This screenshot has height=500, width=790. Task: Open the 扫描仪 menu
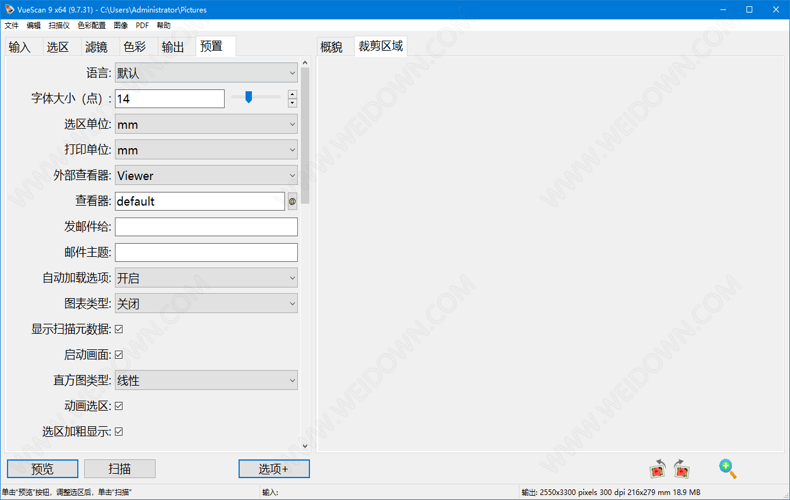pos(59,25)
